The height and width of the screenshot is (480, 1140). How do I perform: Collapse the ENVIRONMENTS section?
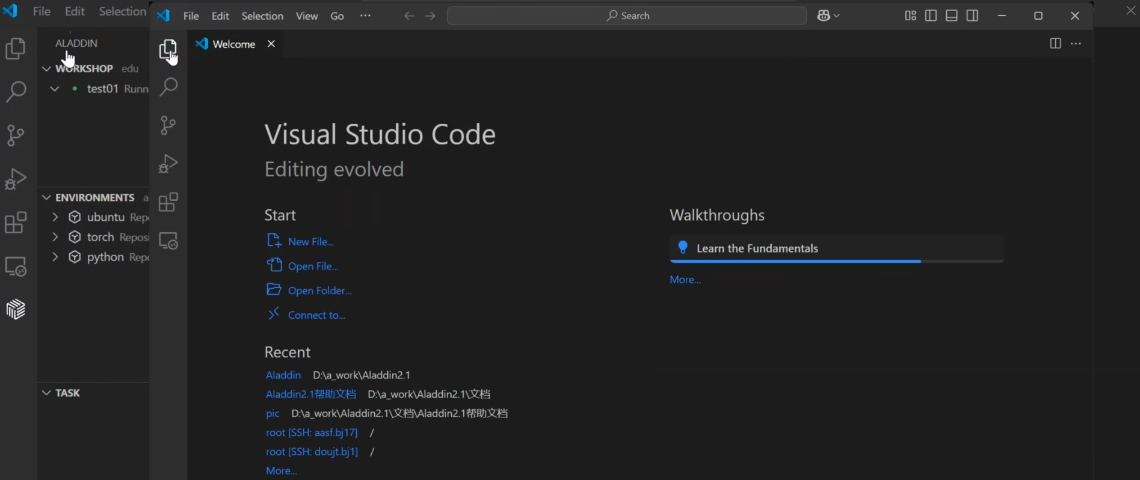pyautogui.click(x=47, y=198)
